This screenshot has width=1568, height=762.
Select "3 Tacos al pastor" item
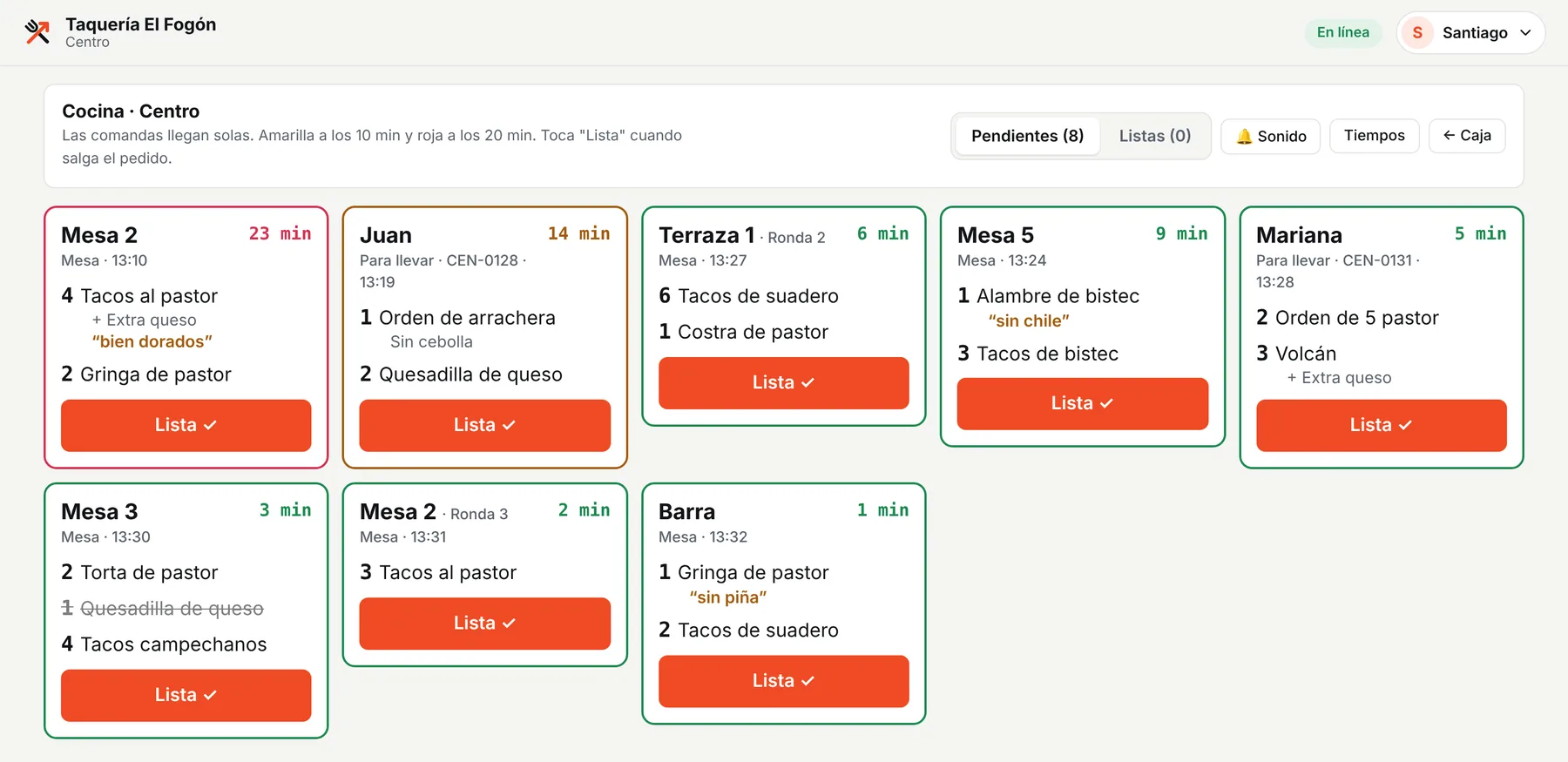point(438,572)
